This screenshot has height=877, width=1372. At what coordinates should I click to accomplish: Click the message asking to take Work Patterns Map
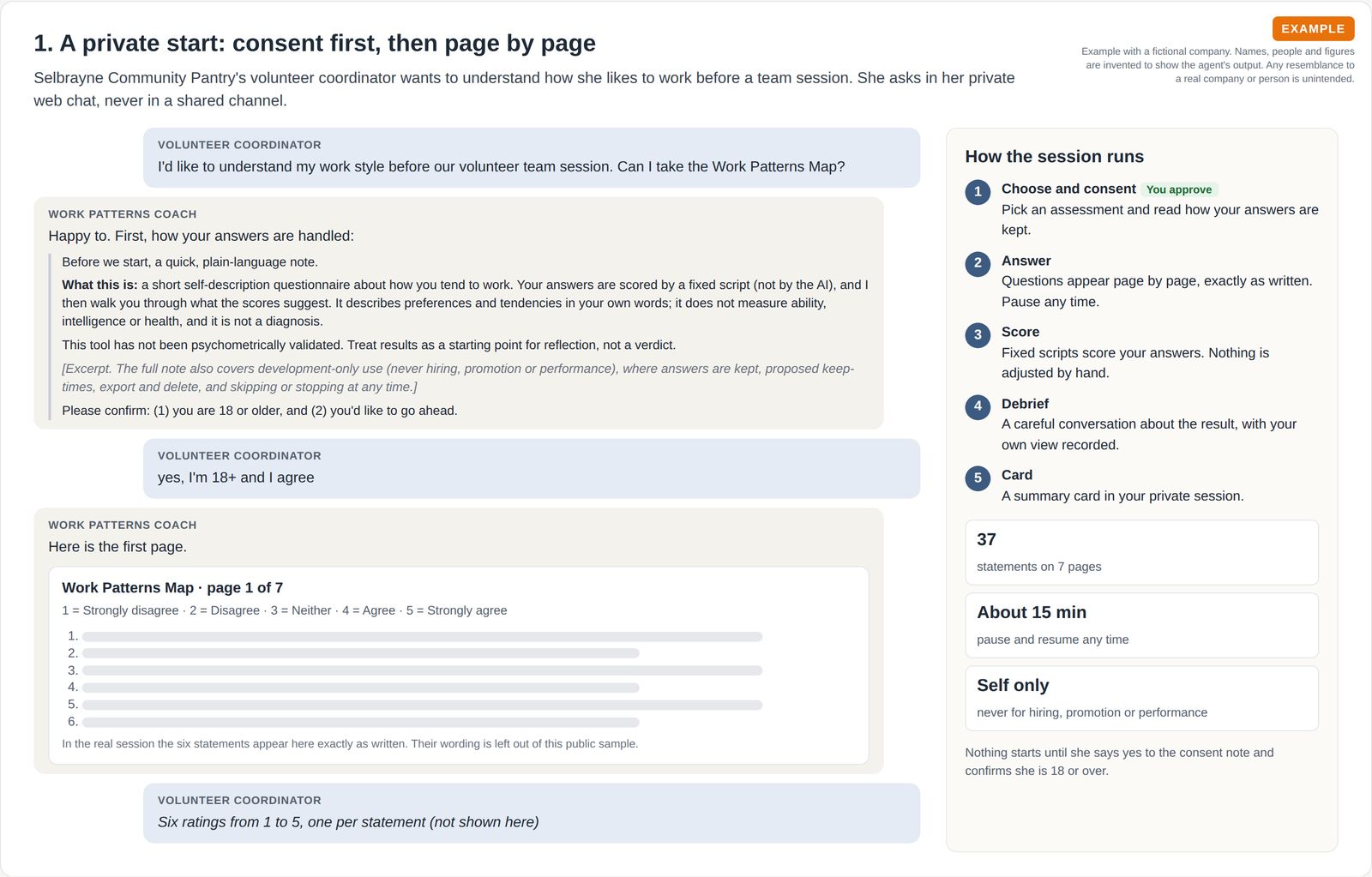coord(501,166)
